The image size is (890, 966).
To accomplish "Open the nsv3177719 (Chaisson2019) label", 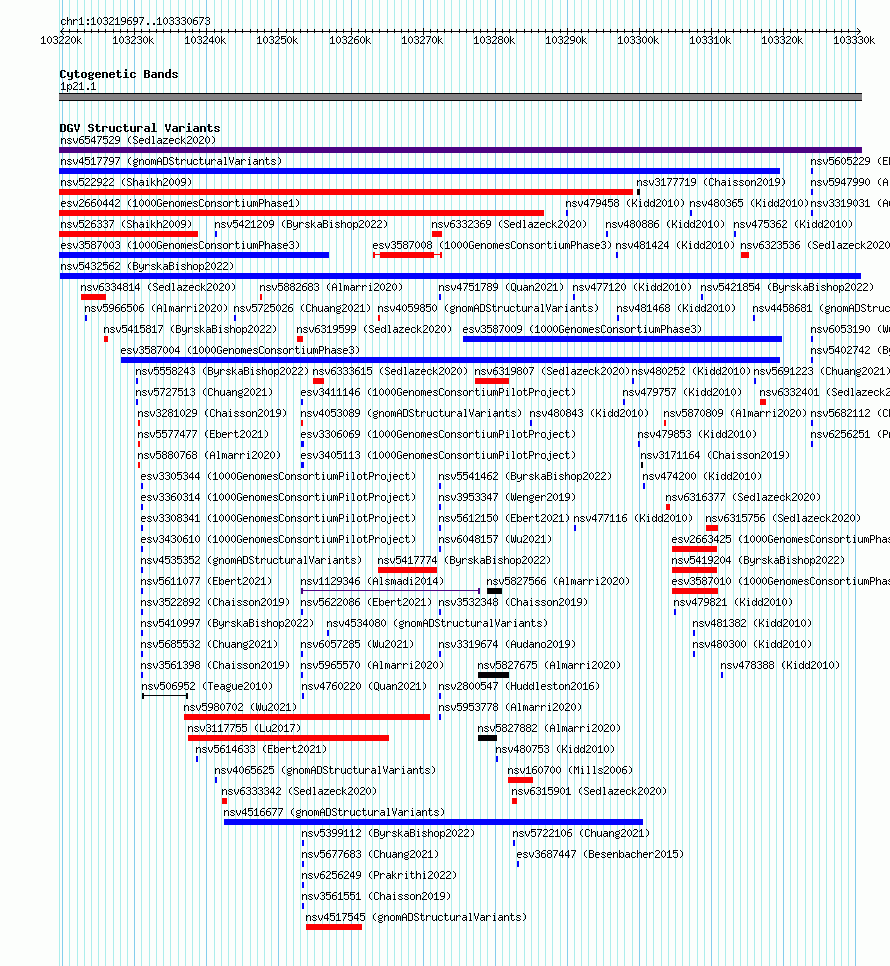I will [711, 182].
